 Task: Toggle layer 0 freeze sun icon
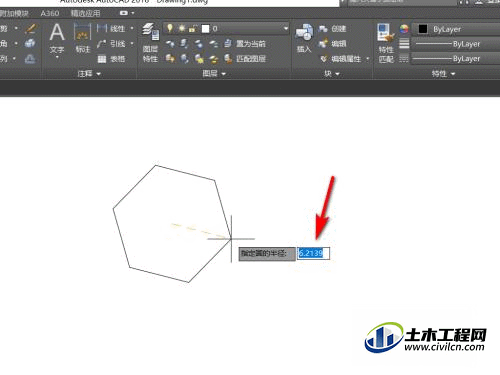tap(182, 29)
